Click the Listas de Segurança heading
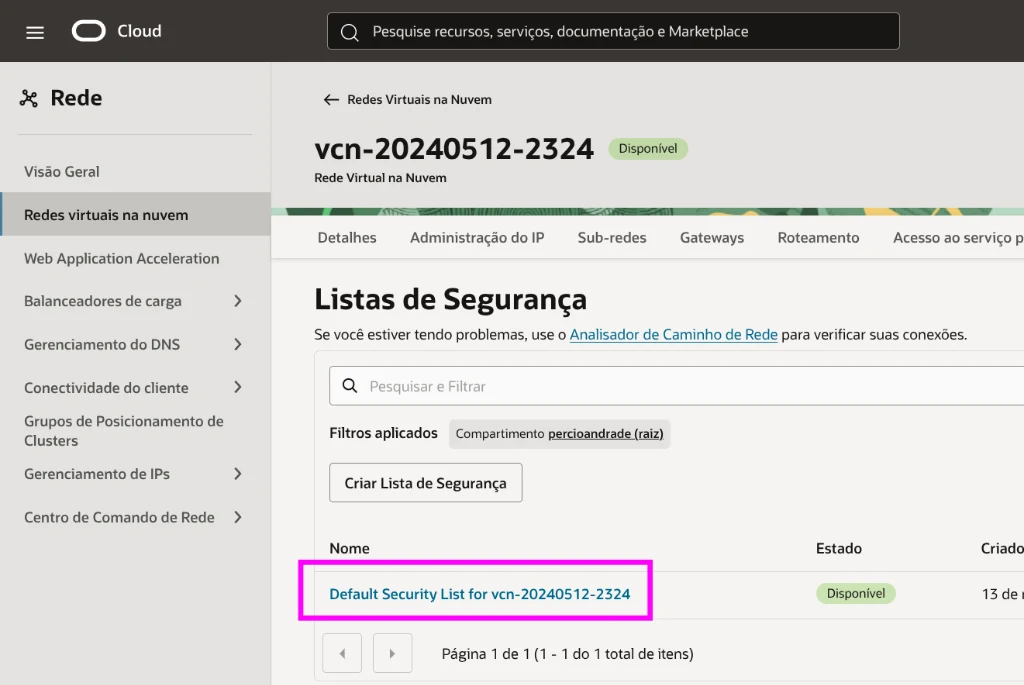The height and width of the screenshot is (685, 1024). pos(451,300)
